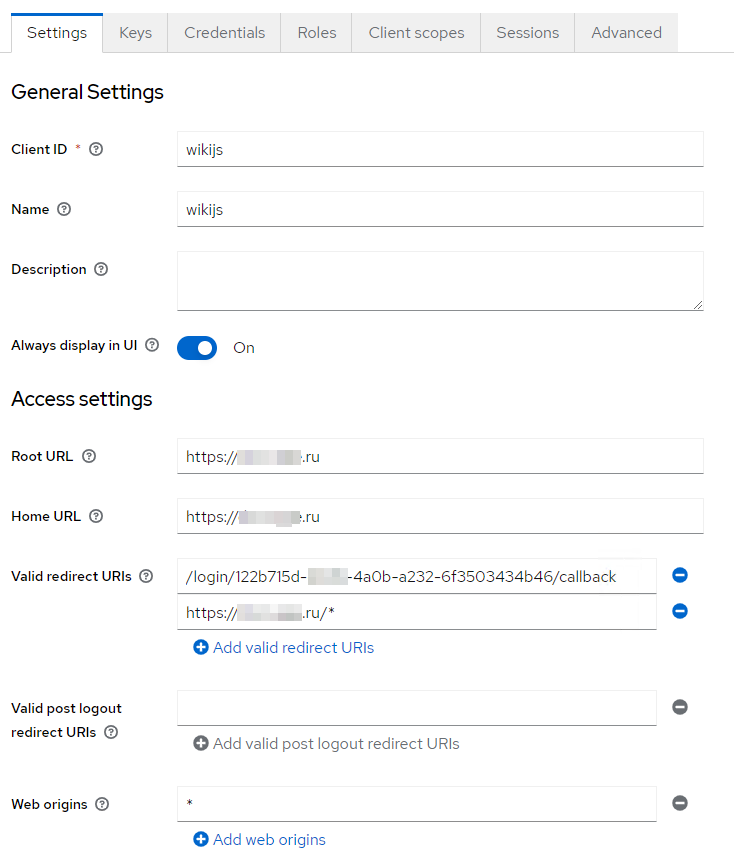Remove the /login callback redirect URI

click(680, 575)
